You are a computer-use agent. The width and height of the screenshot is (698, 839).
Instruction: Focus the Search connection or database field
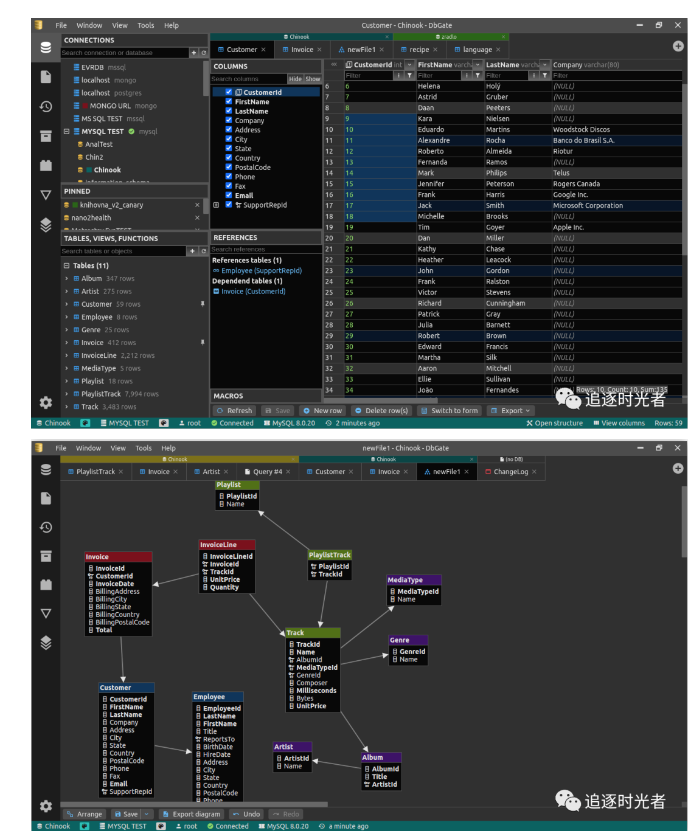[x=124, y=52]
